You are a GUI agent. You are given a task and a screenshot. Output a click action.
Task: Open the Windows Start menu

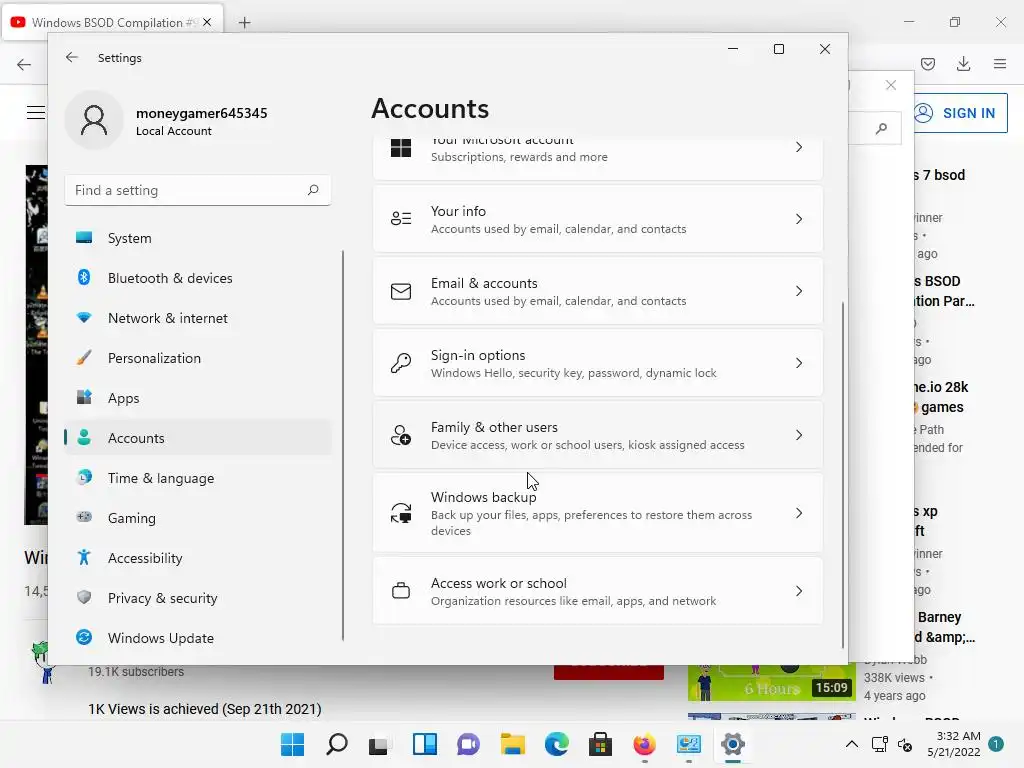click(293, 744)
